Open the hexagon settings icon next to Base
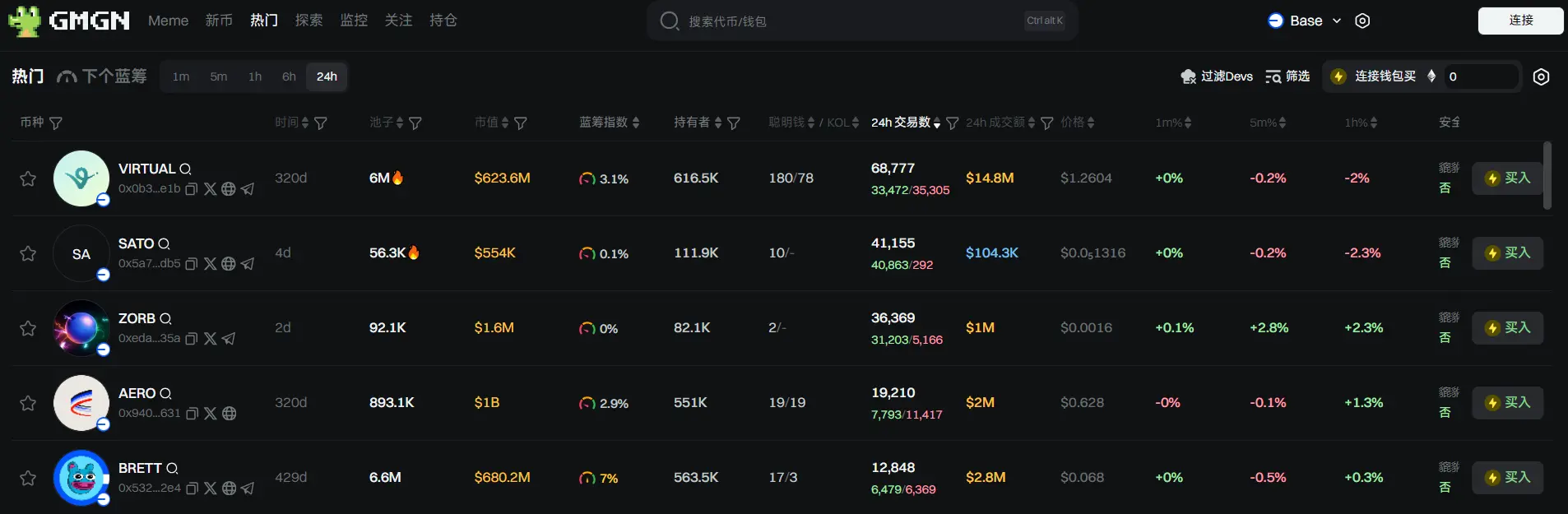The width and height of the screenshot is (1568, 514). 1362,21
